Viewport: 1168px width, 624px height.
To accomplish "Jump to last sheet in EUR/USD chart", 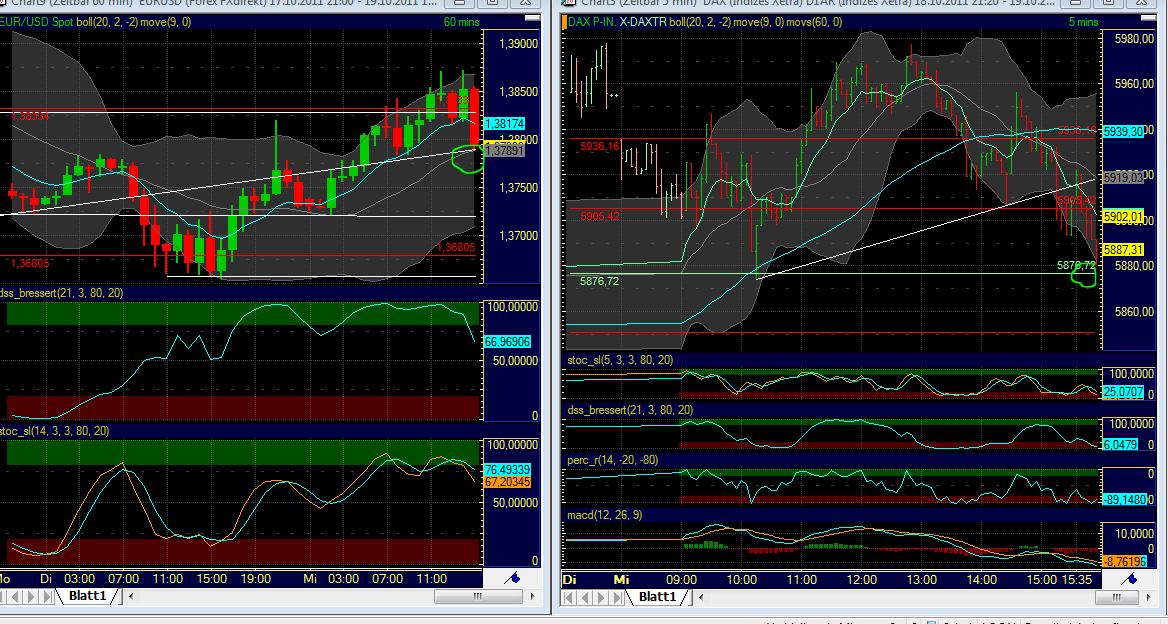I will click(x=46, y=597).
